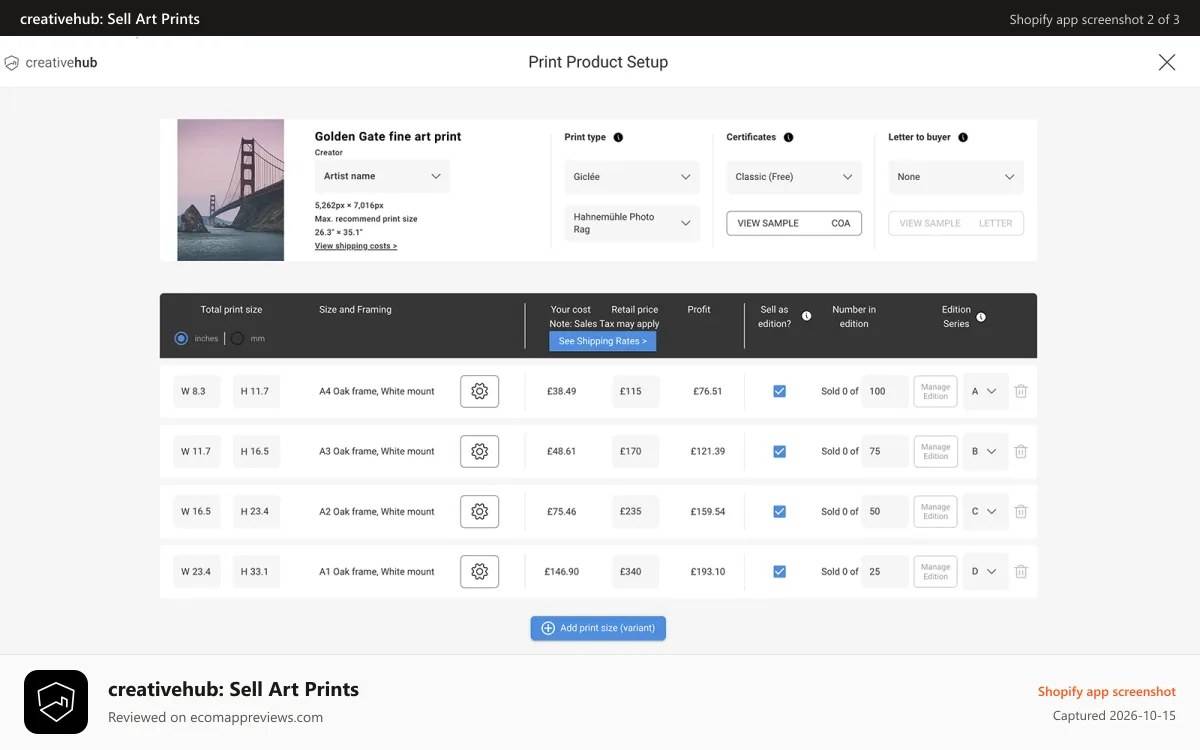Show info tooltip for Sell as edition
This screenshot has width=1200, height=750.
click(x=806, y=316)
